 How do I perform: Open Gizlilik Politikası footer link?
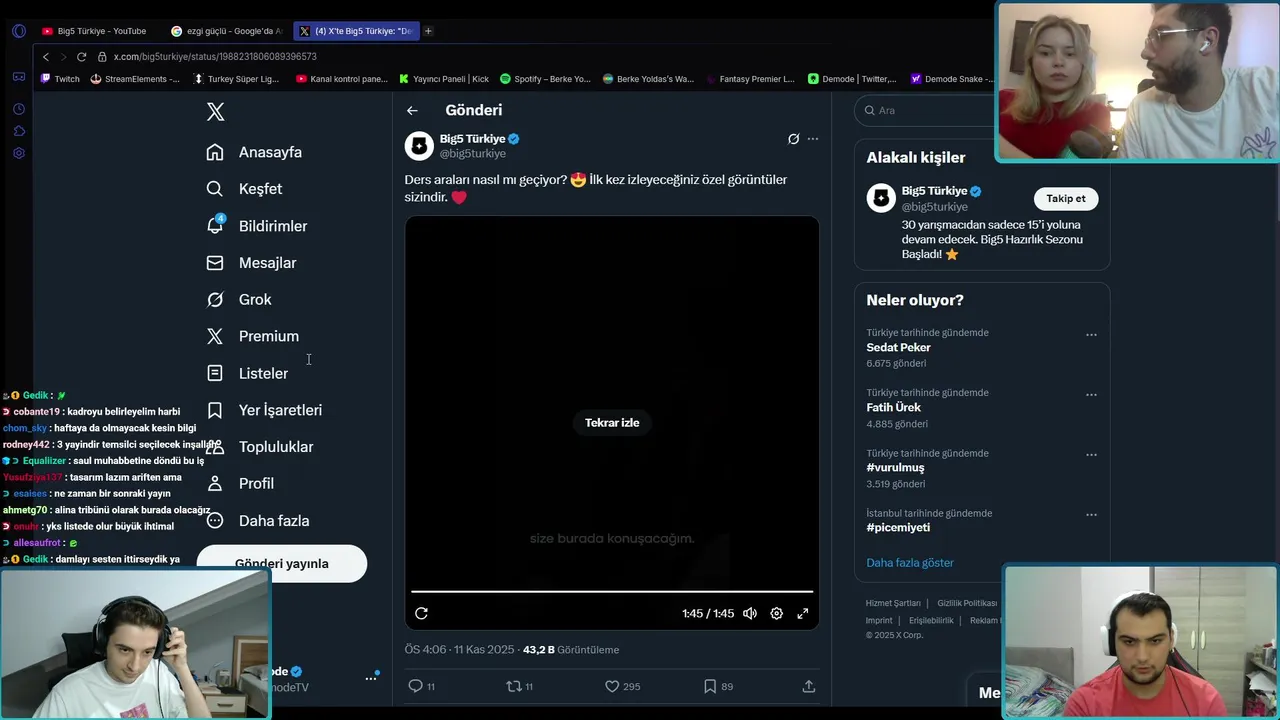(967, 604)
